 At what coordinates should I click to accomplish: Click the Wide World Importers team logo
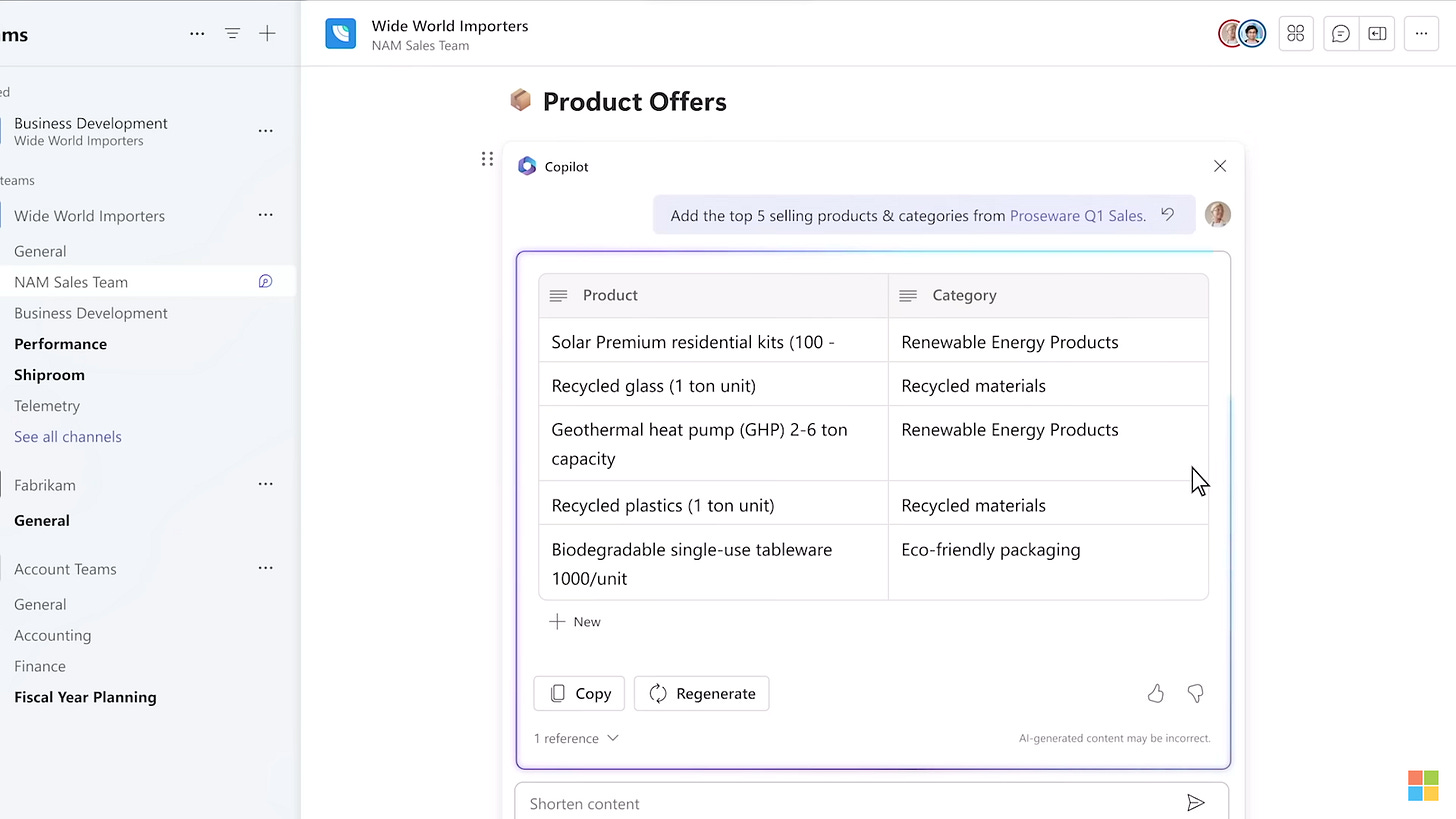tap(340, 34)
